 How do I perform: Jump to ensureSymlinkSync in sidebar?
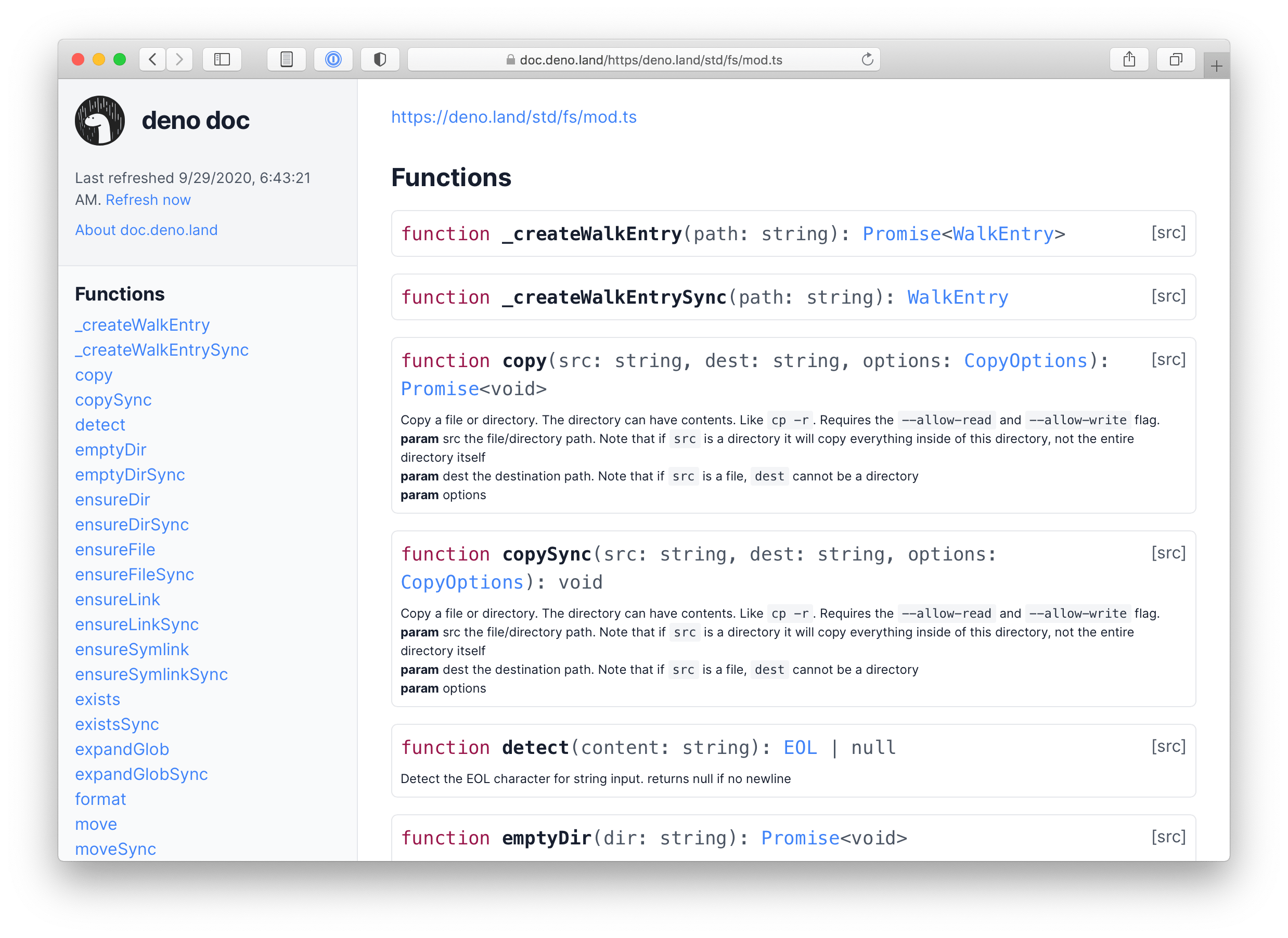point(151,674)
